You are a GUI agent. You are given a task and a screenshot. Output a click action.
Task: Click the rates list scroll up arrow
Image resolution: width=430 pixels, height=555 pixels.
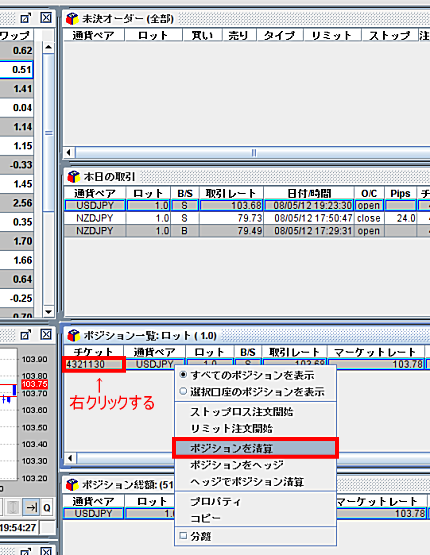(x=49, y=47)
